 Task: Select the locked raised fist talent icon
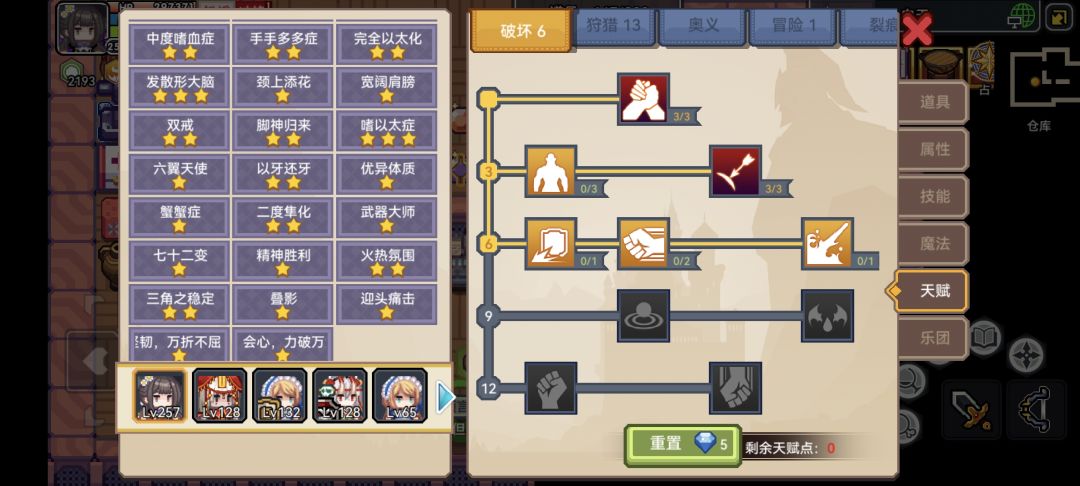point(551,388)
